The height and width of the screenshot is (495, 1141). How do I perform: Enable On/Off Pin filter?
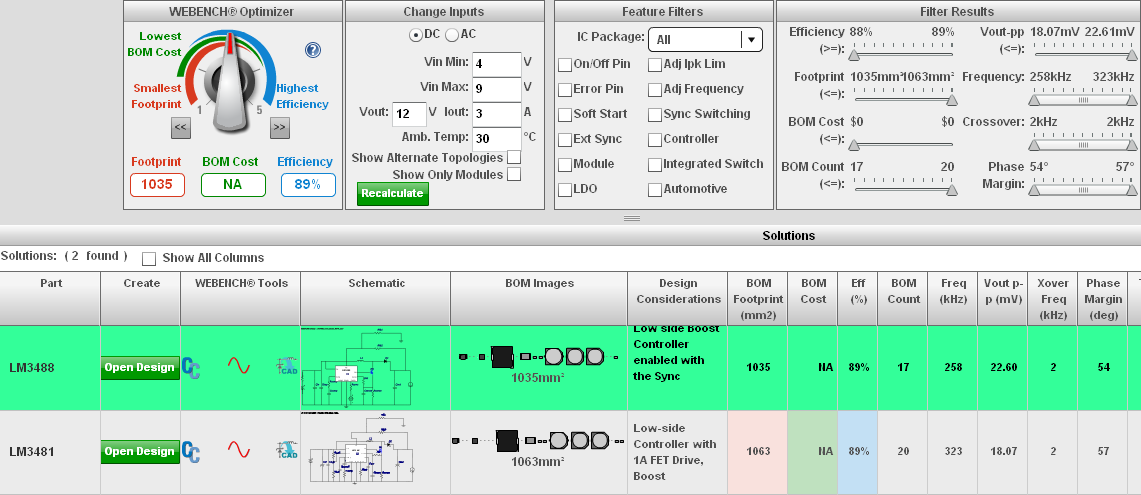[565, 65]
